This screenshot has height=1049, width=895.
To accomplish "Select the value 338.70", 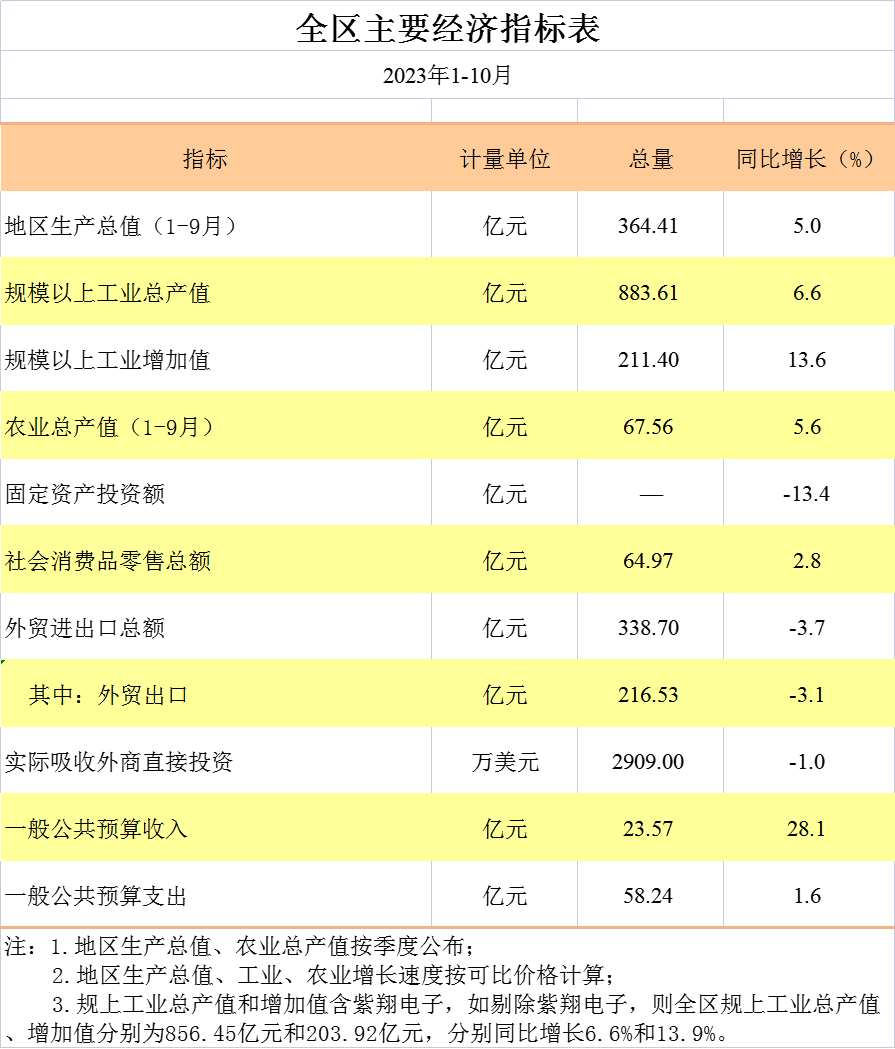I will pyautogui.click(x=648, y=628).
